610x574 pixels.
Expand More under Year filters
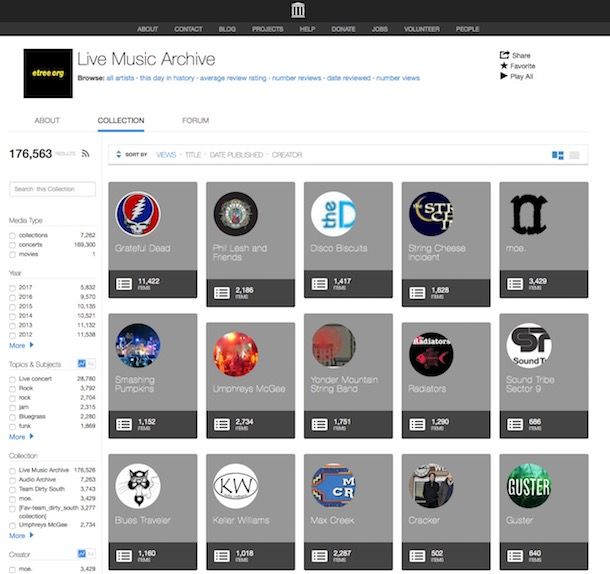[x=21, y=346]
